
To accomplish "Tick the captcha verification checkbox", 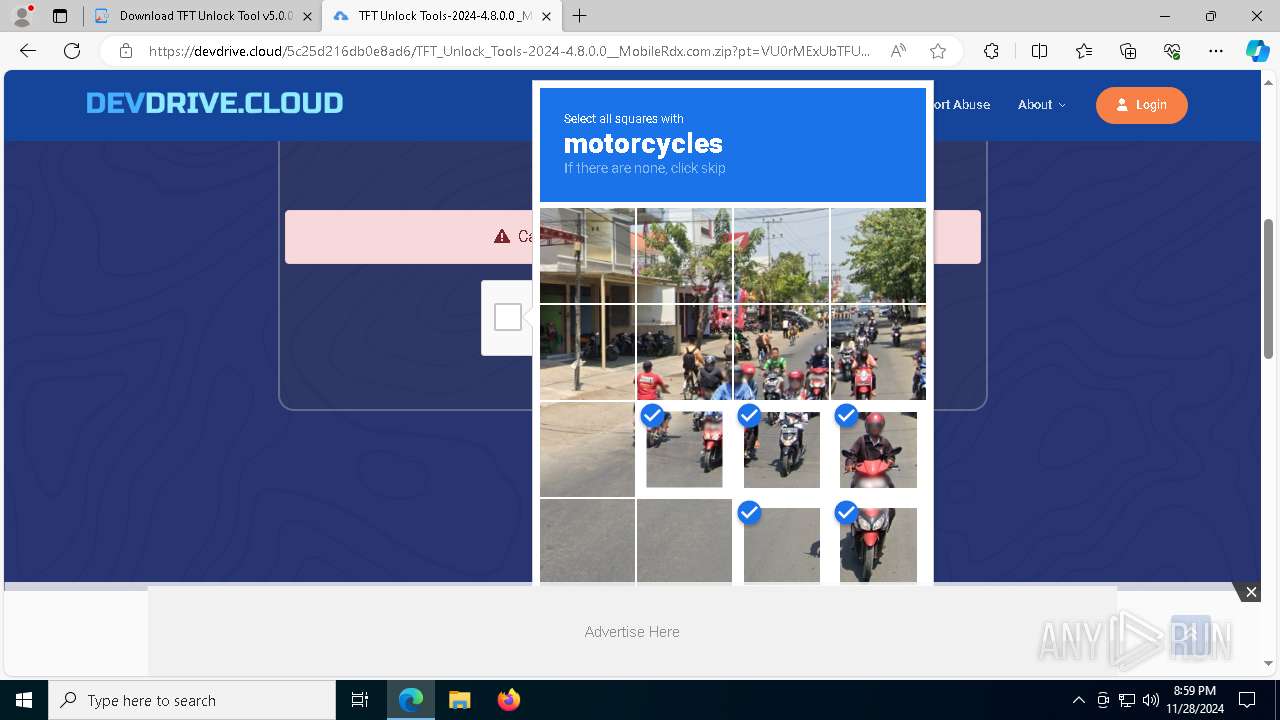I will click(508, 317).
